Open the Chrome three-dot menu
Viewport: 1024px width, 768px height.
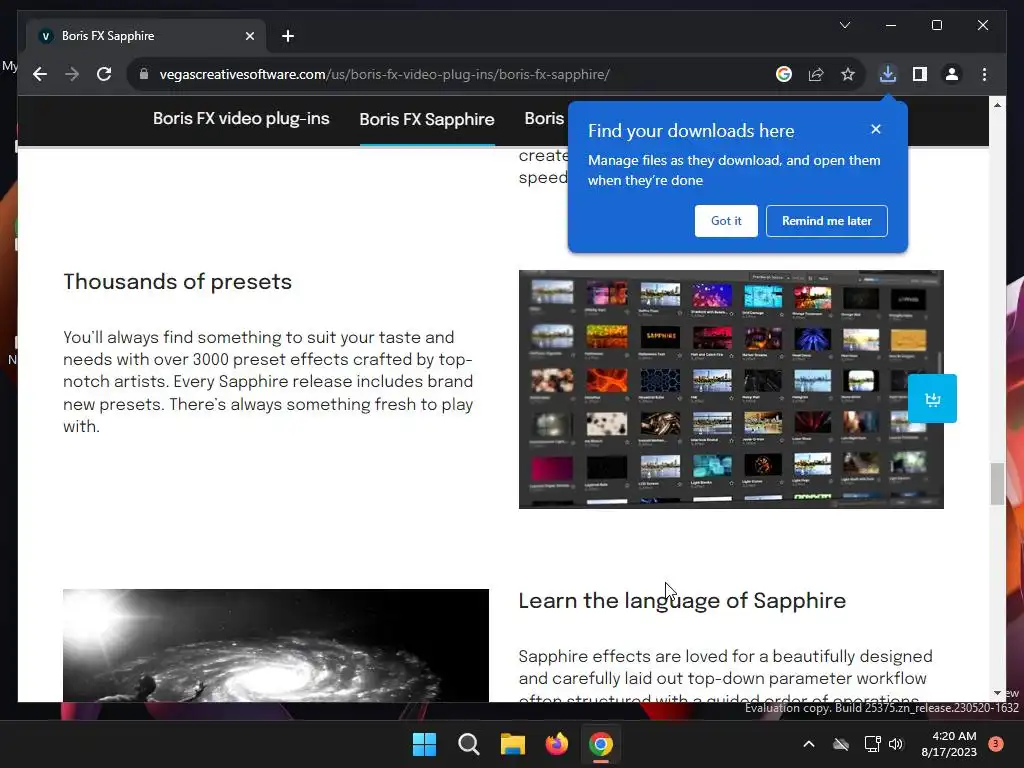point(984,74)
